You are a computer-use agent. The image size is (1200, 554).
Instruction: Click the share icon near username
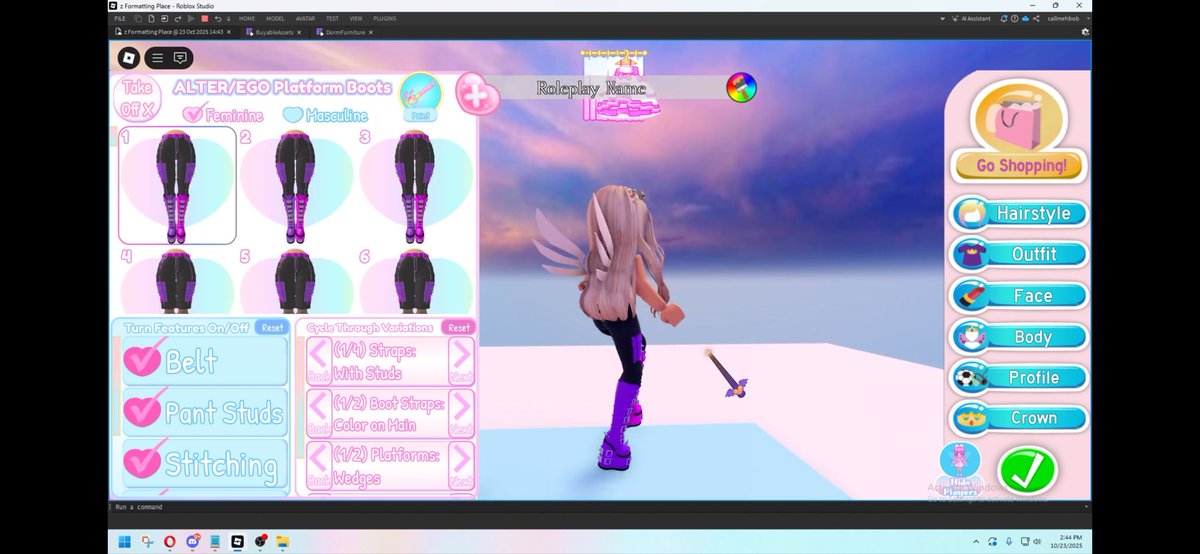pos(1036,18)
